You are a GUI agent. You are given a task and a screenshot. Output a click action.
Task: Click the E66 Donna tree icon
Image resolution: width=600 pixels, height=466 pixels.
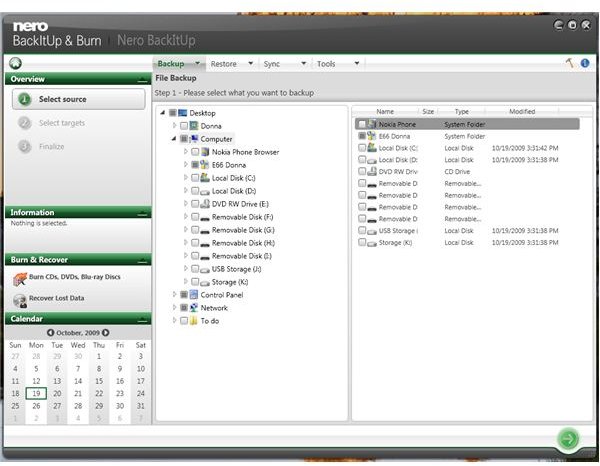click(205, 165)
